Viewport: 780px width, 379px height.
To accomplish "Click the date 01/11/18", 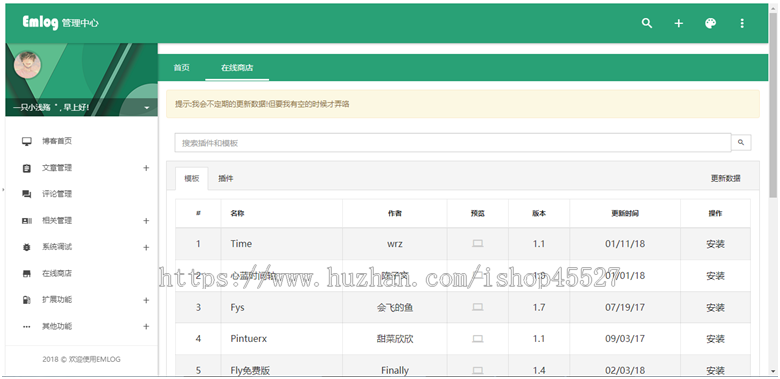I will [625, 244].
